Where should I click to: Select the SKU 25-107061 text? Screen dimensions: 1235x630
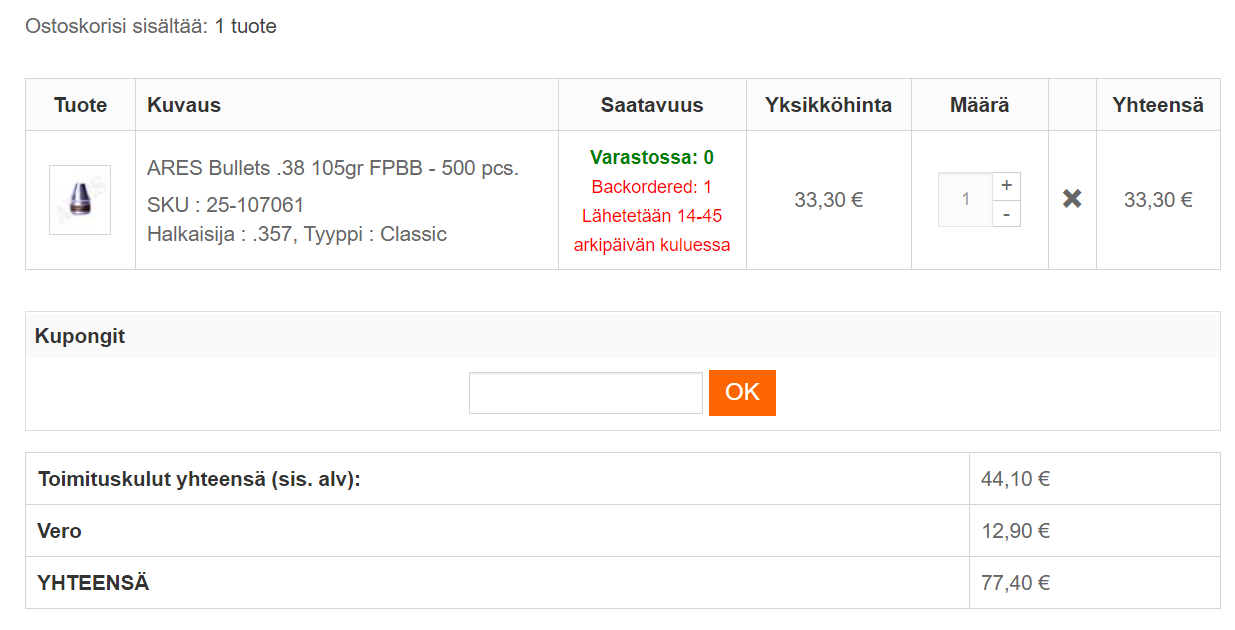[226, 205]
